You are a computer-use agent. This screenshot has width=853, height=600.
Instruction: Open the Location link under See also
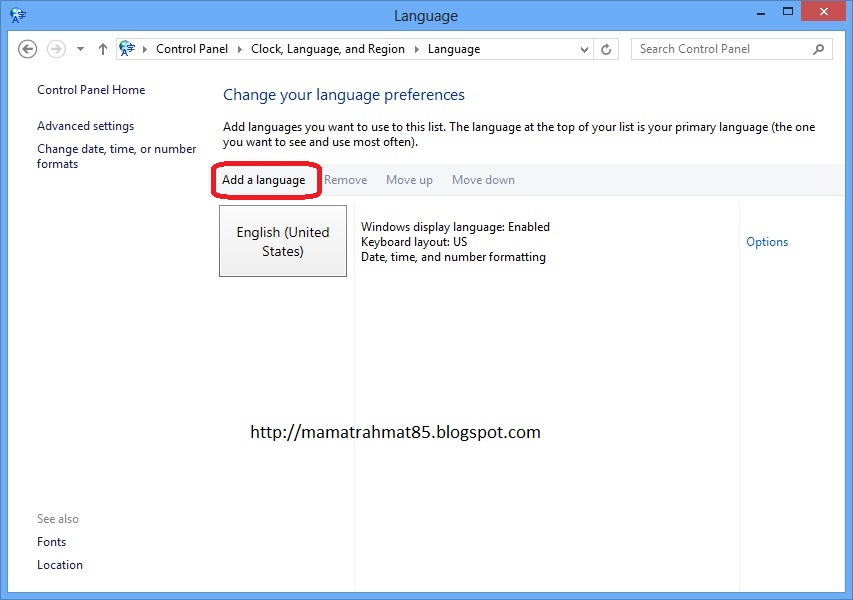pos(60,565)
